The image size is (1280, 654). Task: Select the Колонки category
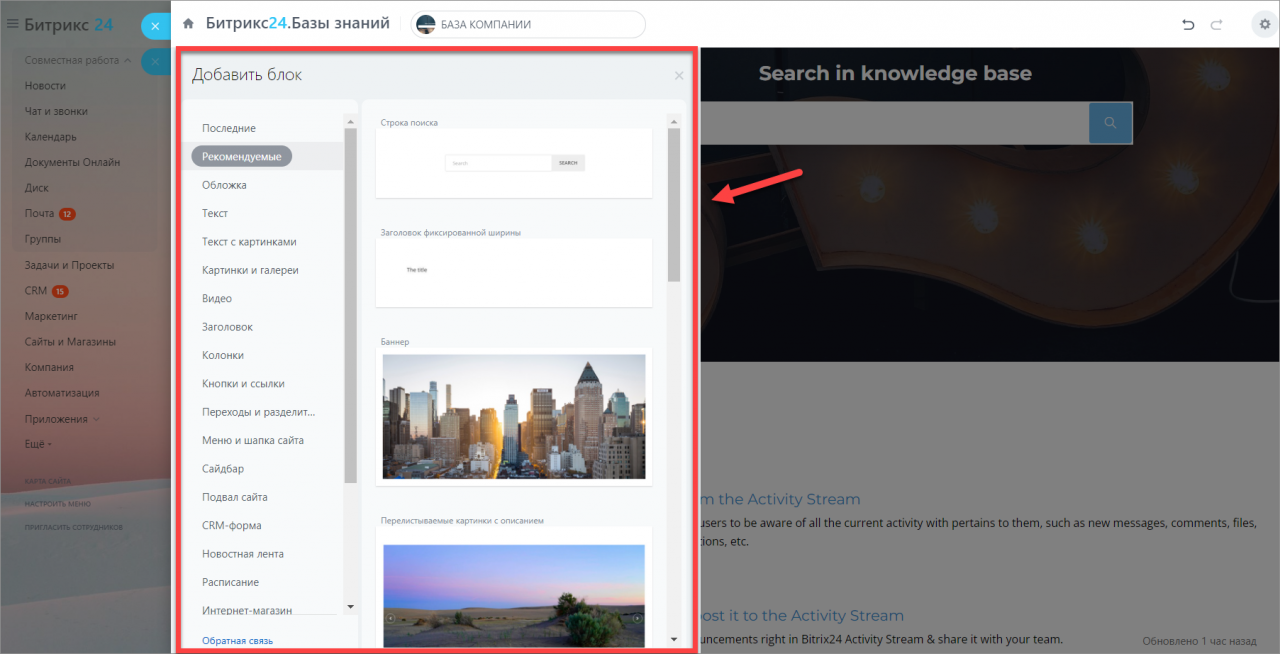[x=223, y=355]
